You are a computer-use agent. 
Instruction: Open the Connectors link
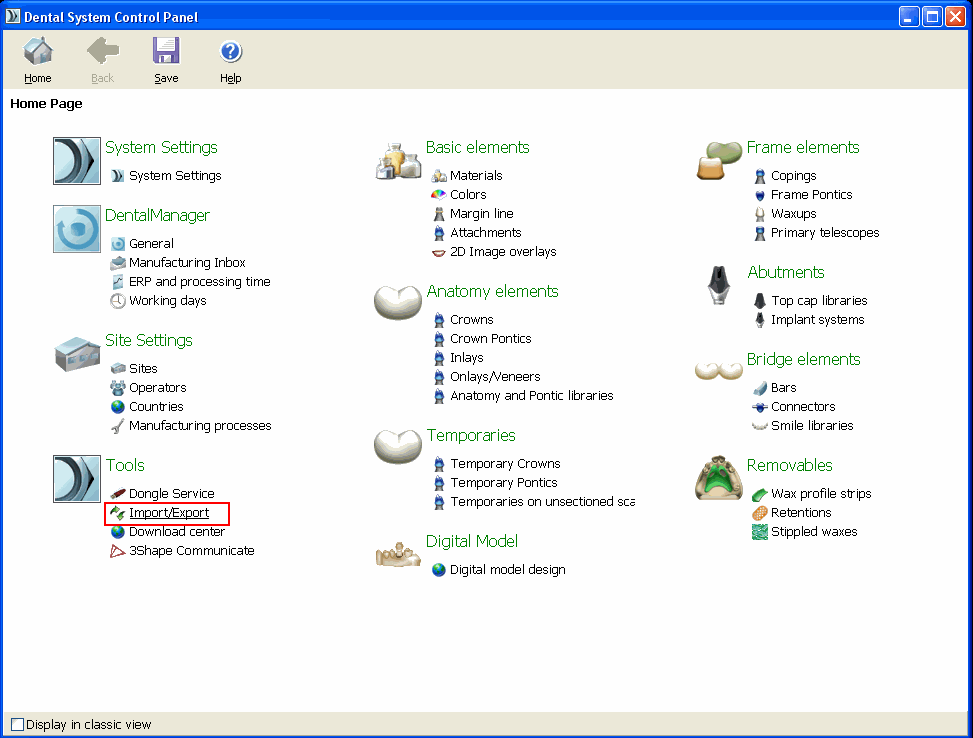click(x=803, y=407)
